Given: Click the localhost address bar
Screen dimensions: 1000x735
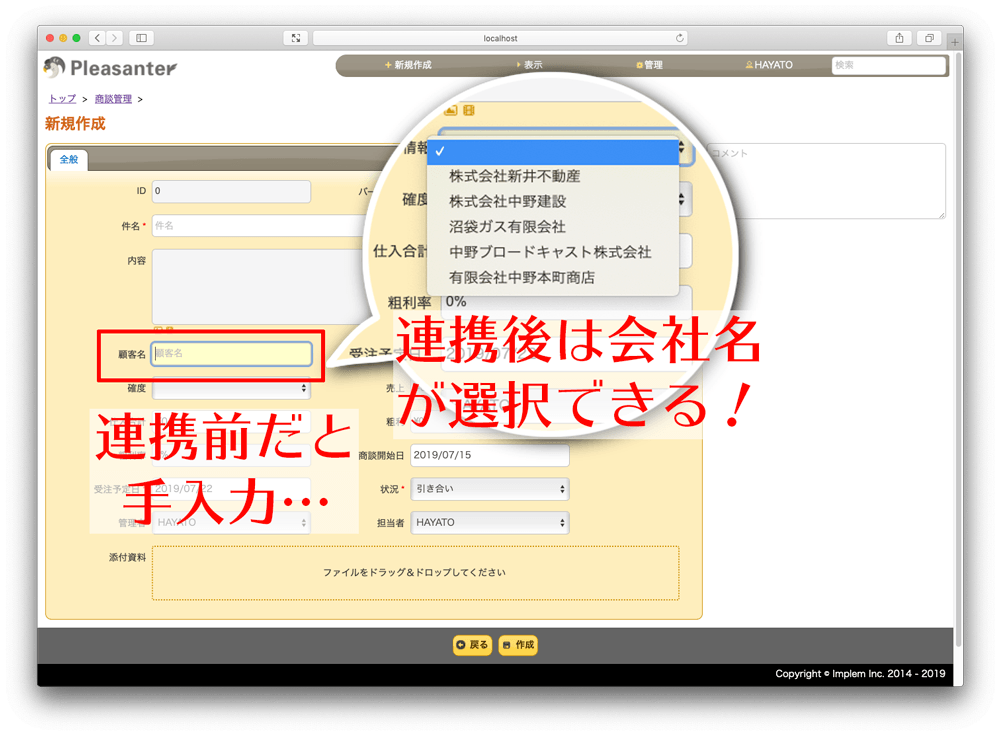Looking at the screenshot, I should tap(500, 38).
